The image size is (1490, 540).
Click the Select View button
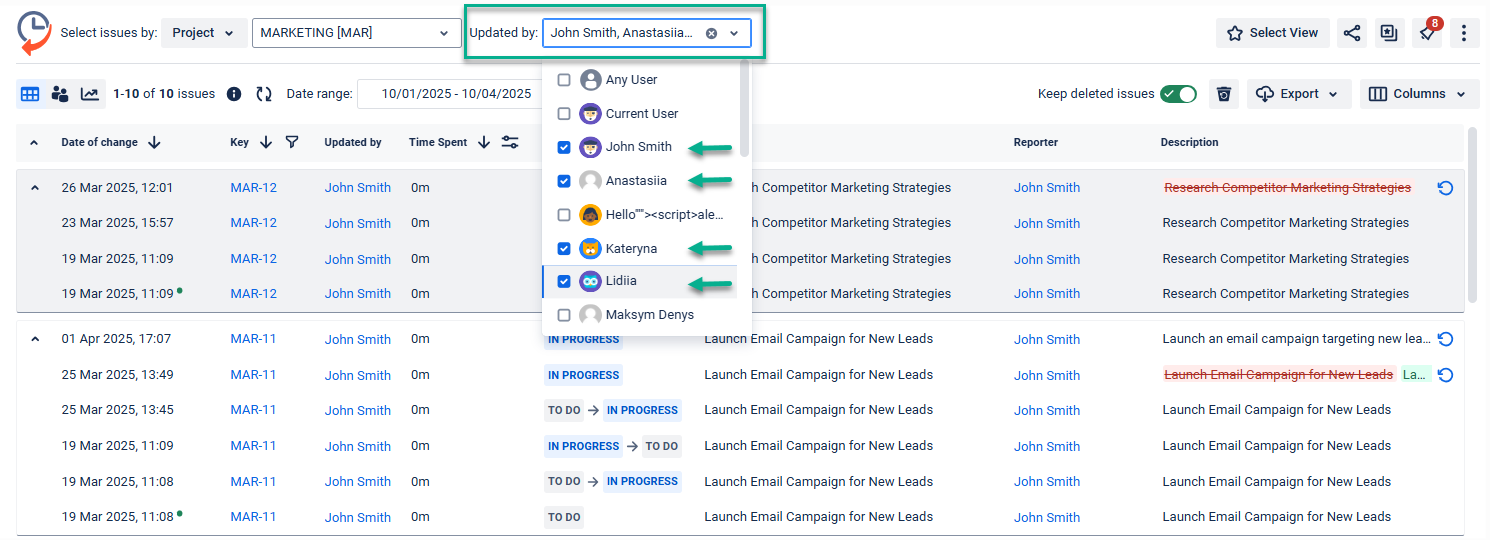coord(1272,33)
